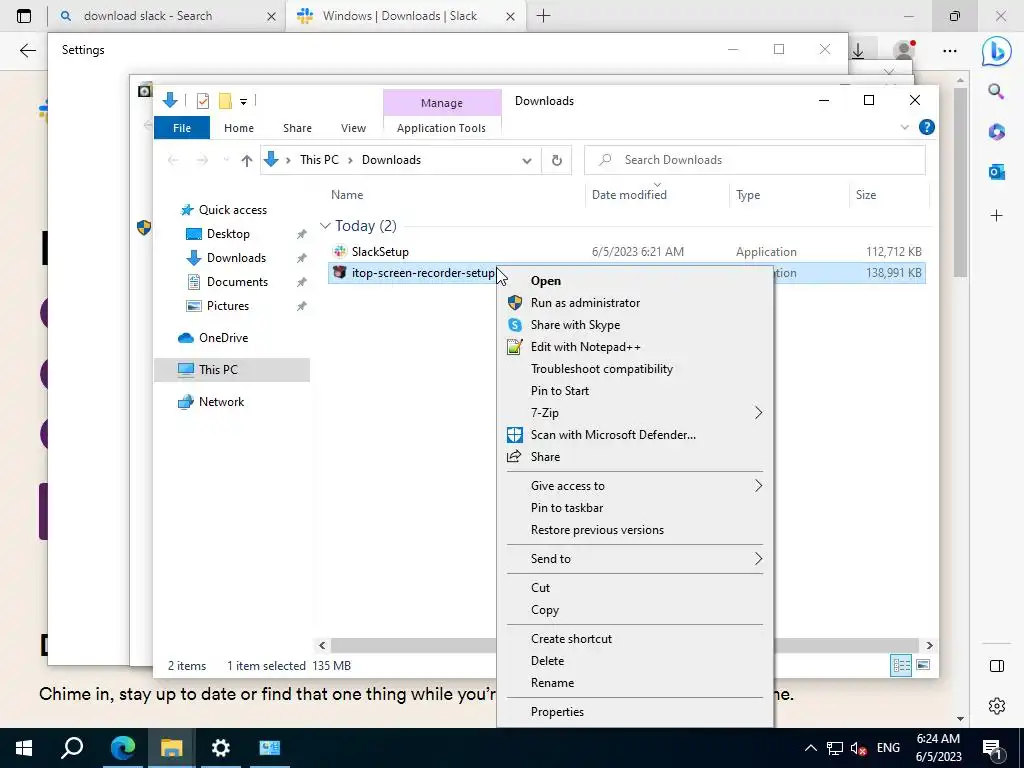The height and width of the screenshot is (768, 1024).
Task: Collapse the Today (2) group
Action: pos(325,225)
